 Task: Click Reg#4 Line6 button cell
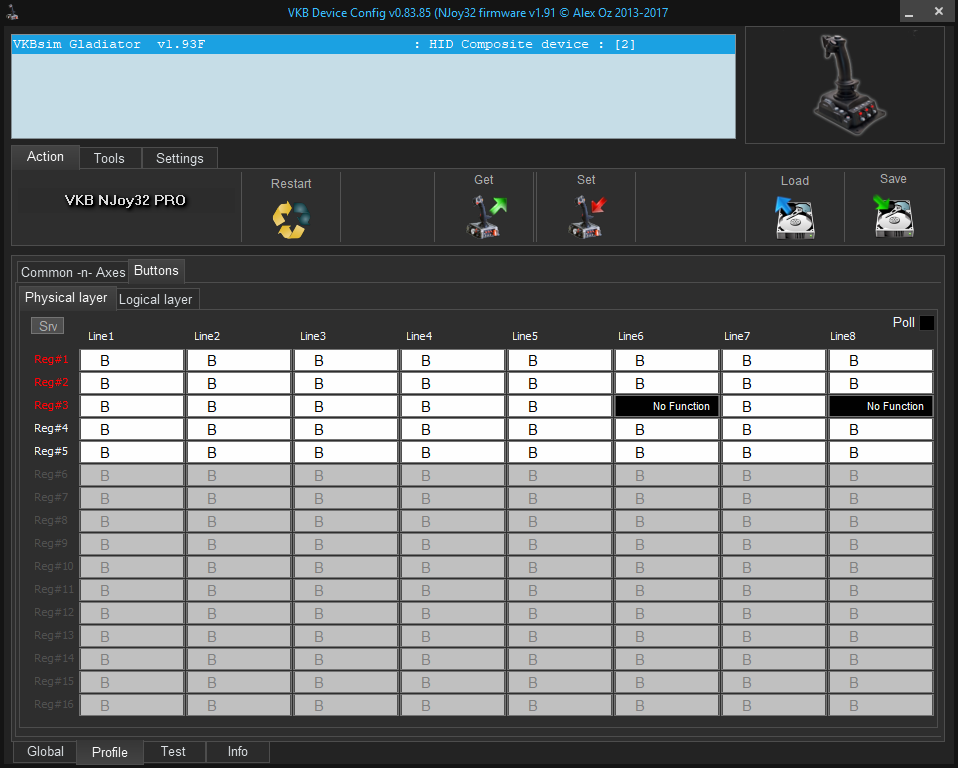click(667, 430)
